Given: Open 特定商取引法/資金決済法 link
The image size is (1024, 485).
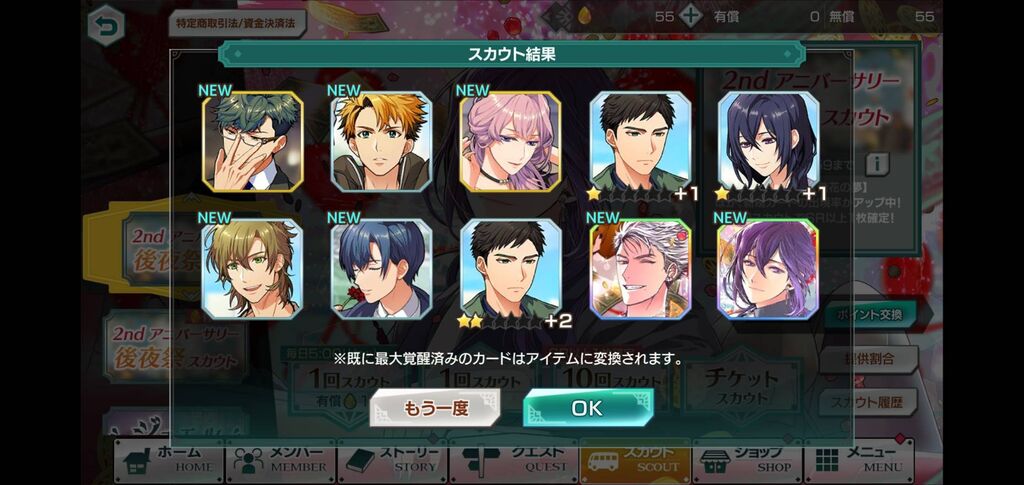Looking at the screenshot, I should pyautogui.click(x=237, y=23).
